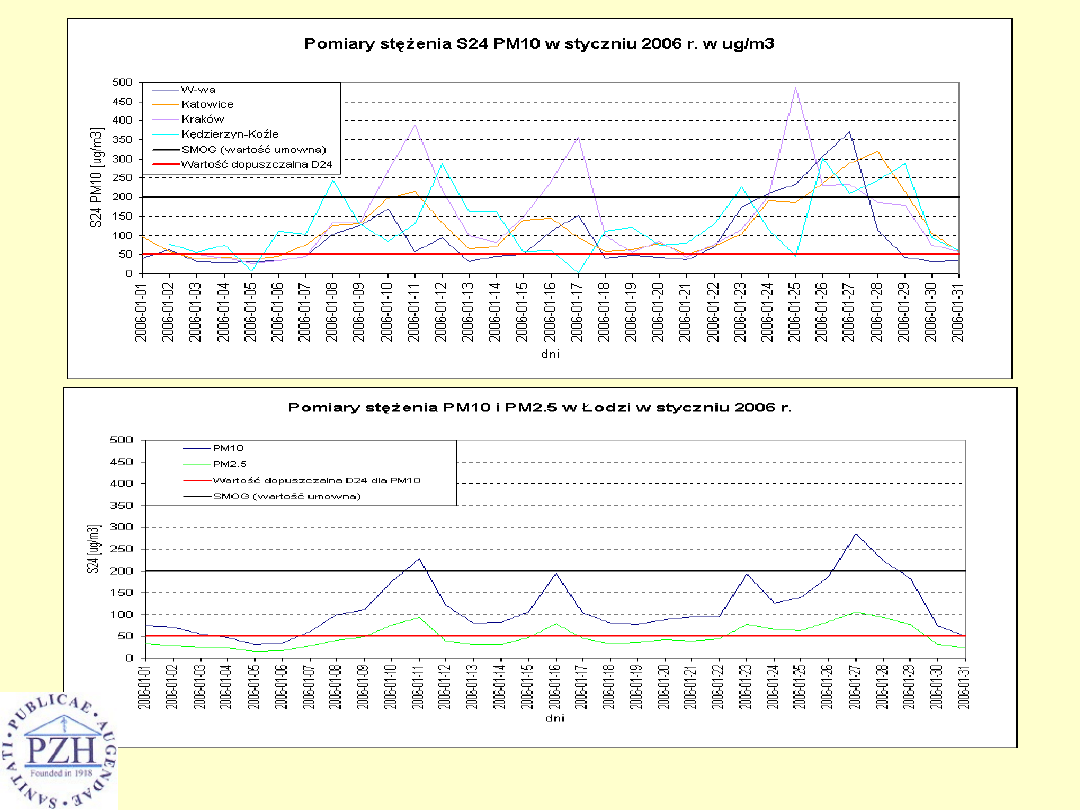Click the W-wa peak near 500 on 2006-01-25
1080x810 pixels.
tap(796, 88)
